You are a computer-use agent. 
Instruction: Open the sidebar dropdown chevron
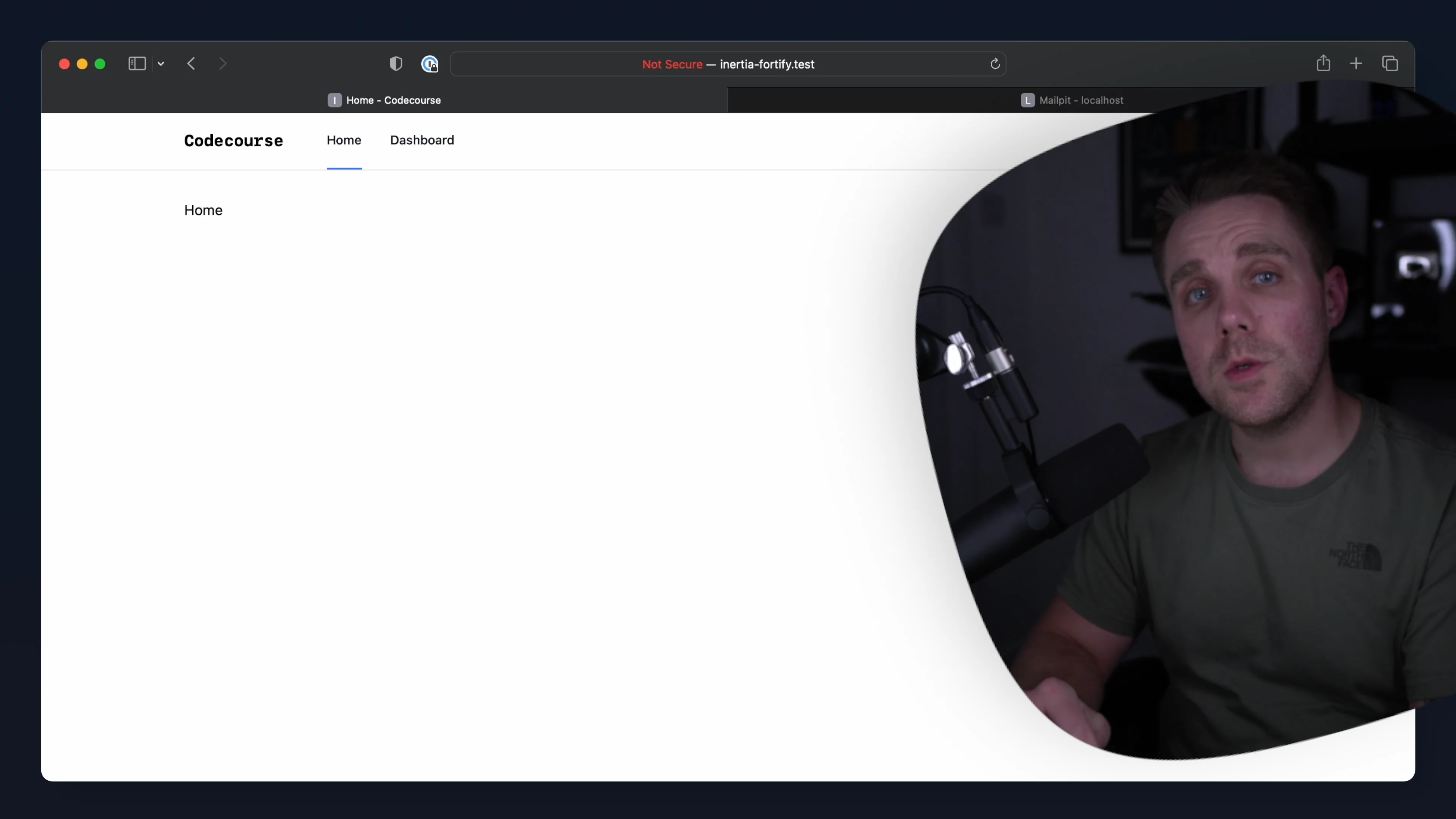(161, 64)
